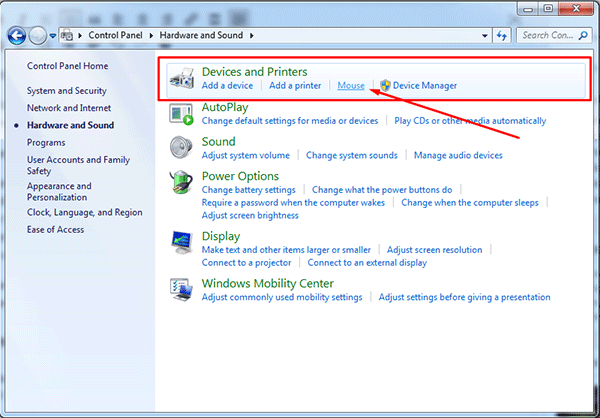Select Hardware and Sound in sidebar
600x418 pixels.
point(70,125)
